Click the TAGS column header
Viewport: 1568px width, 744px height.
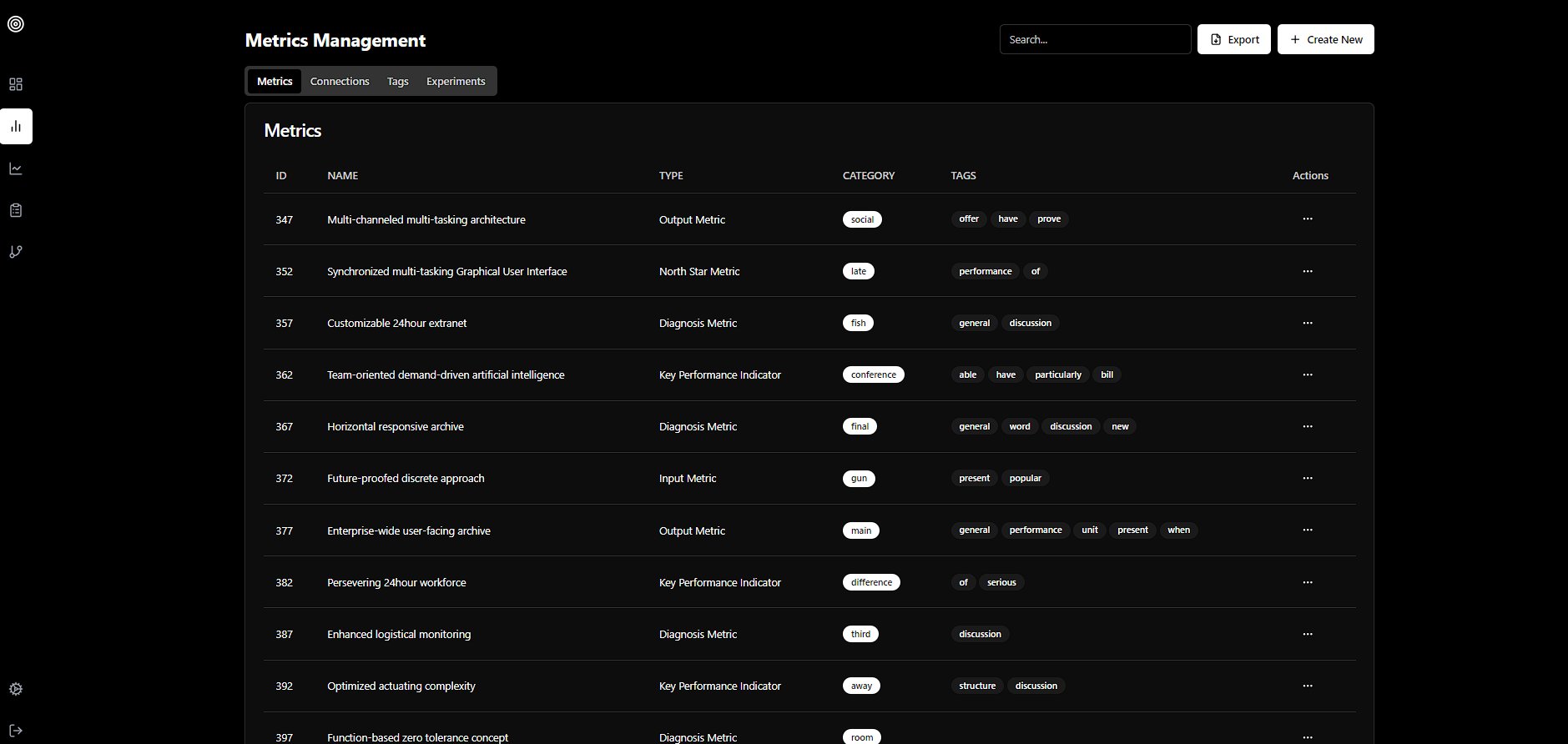click(x=963, y=175)
